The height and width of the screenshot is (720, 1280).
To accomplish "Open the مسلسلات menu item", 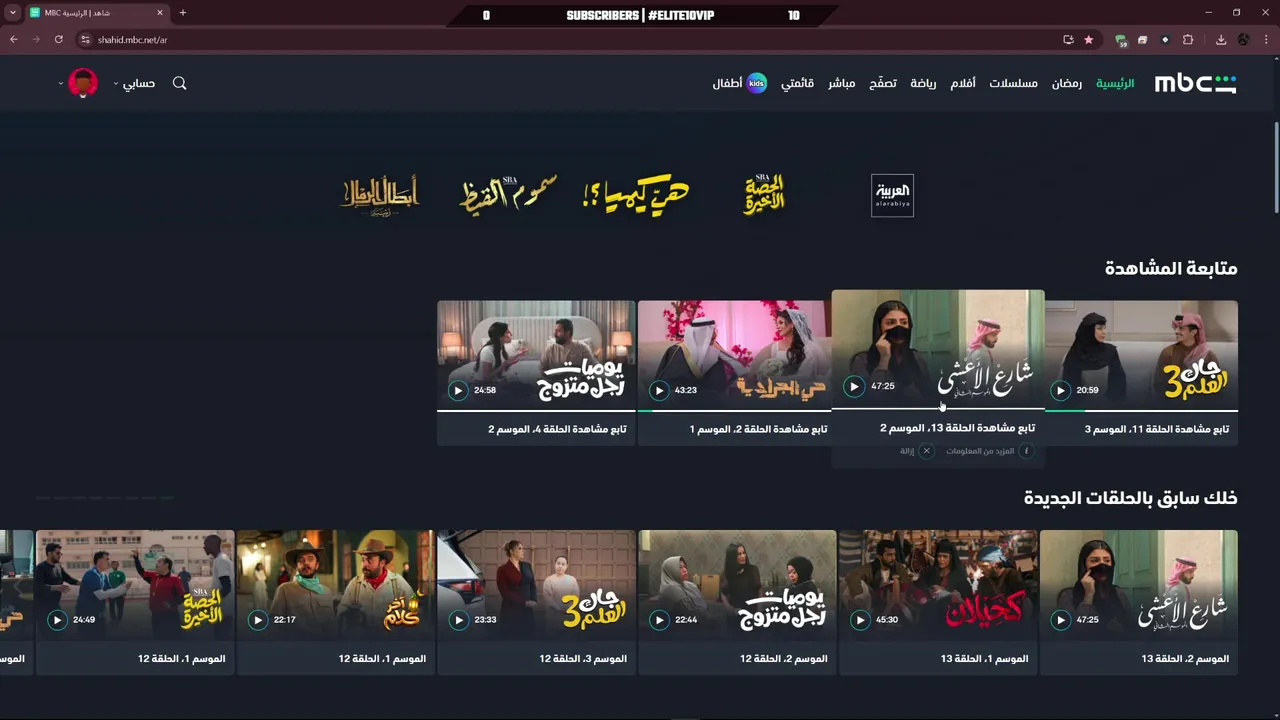I will (1013, 83).
